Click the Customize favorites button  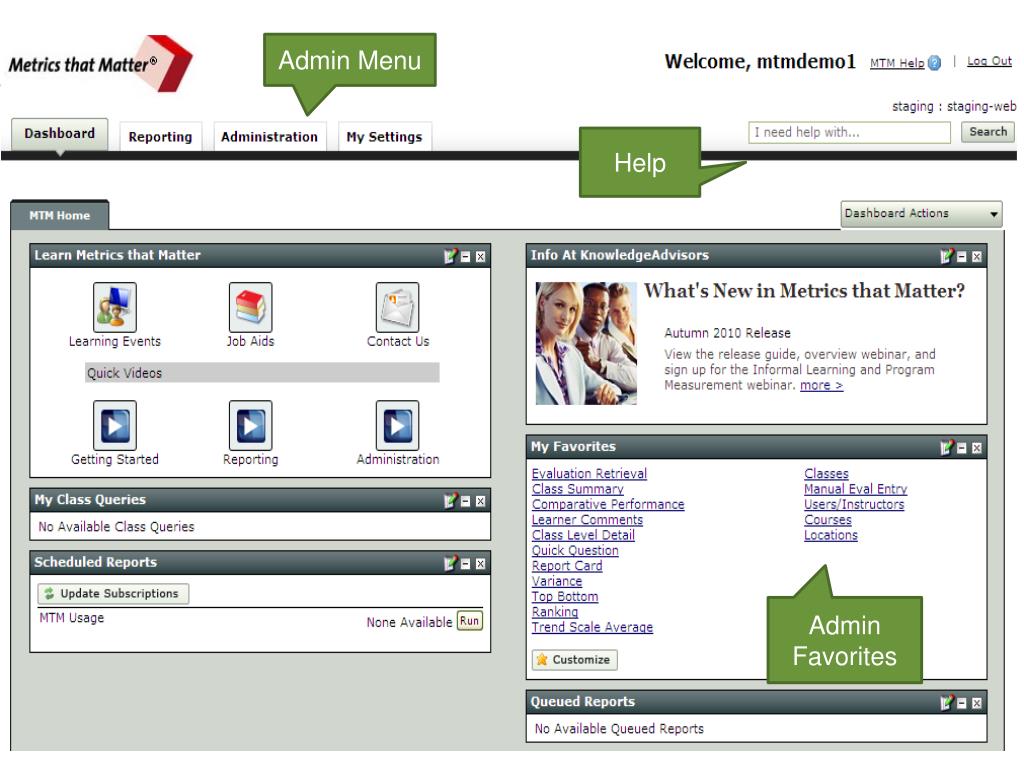pos(575,660)
